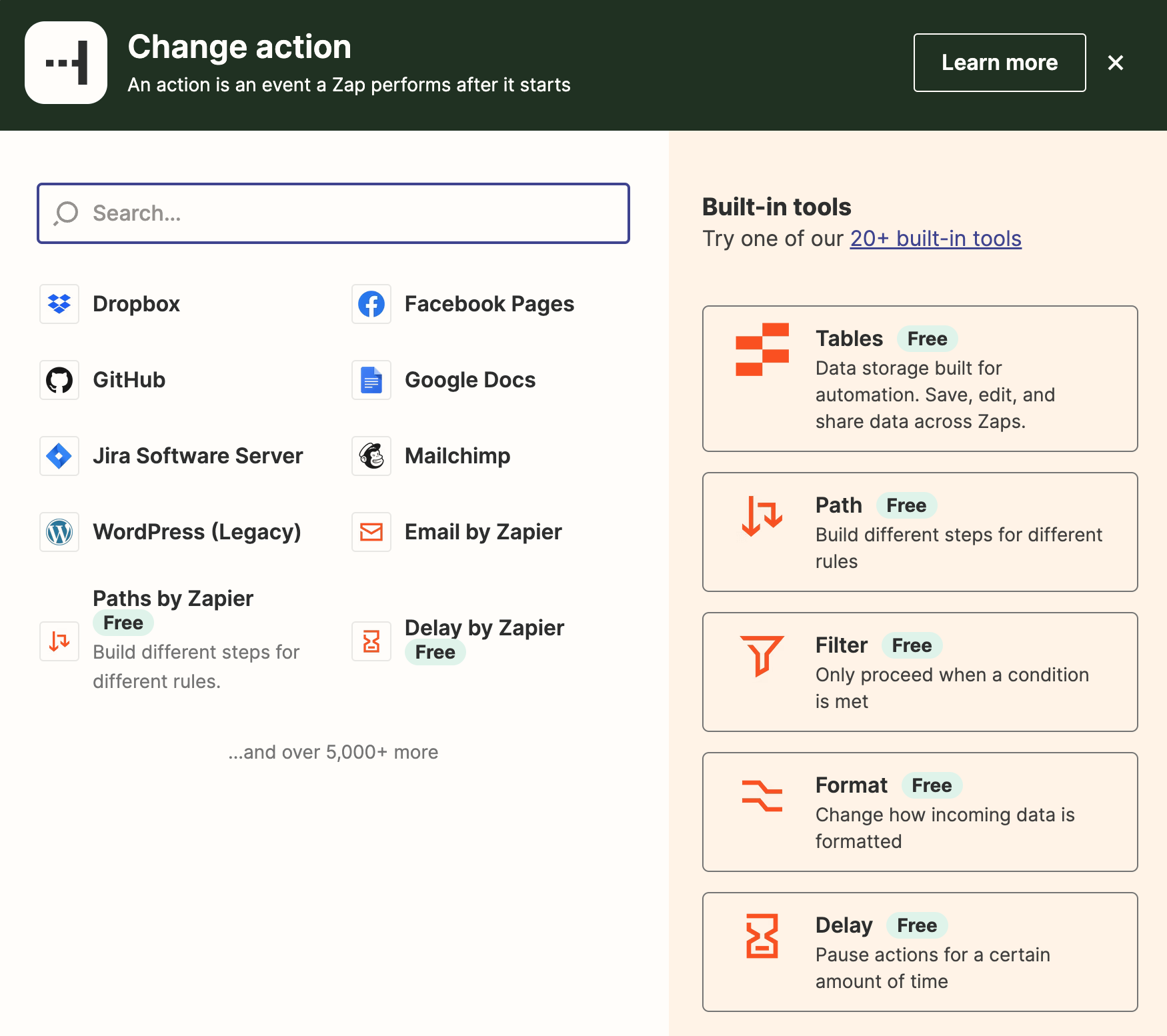Click the Filter funnel icon
This screenshot has width=1167, height=1036.
tap(762, 656)
